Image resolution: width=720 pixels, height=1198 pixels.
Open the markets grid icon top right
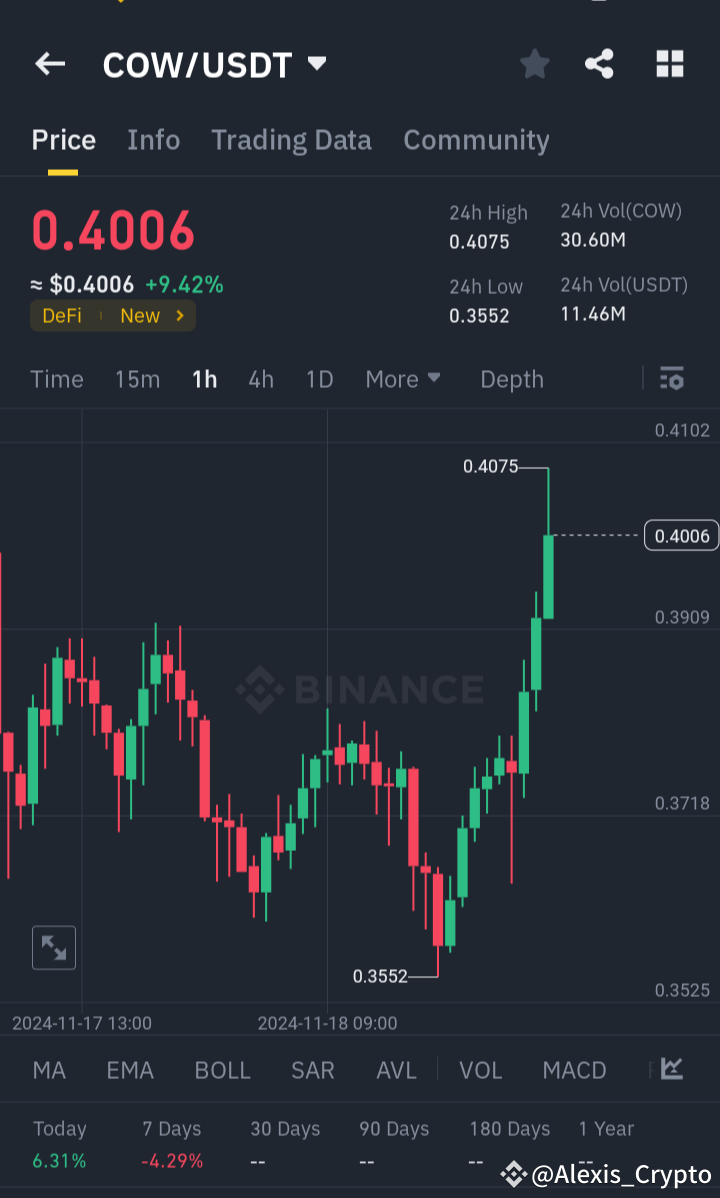pos(669,63)
